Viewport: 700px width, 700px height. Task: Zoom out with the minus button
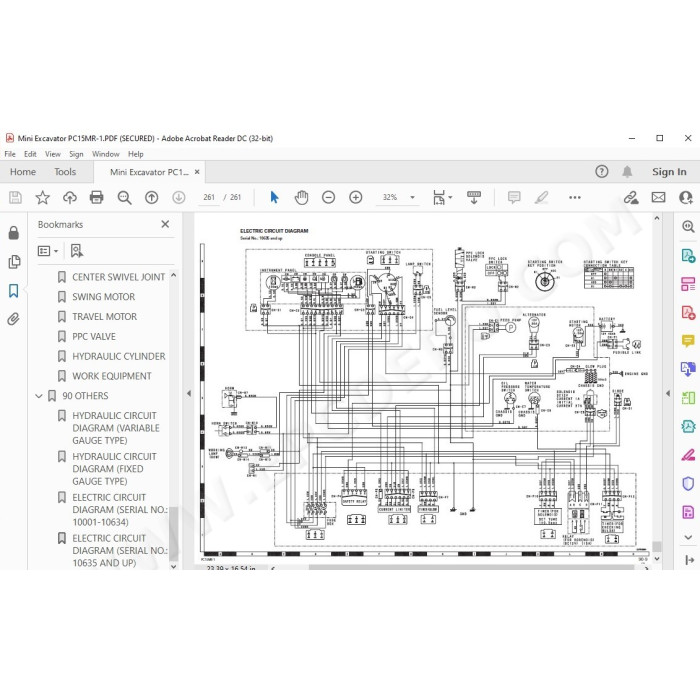329,197
